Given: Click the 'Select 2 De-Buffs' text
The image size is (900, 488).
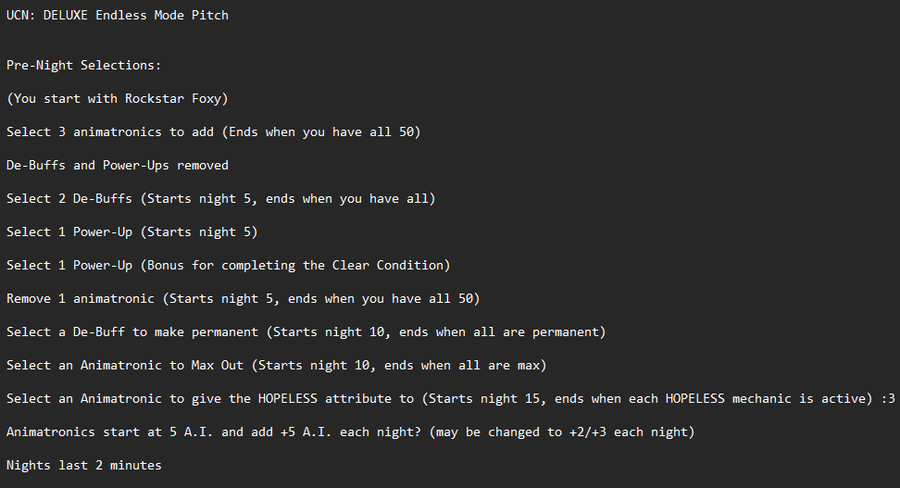Looking at the screenshot, I should 71,198.
